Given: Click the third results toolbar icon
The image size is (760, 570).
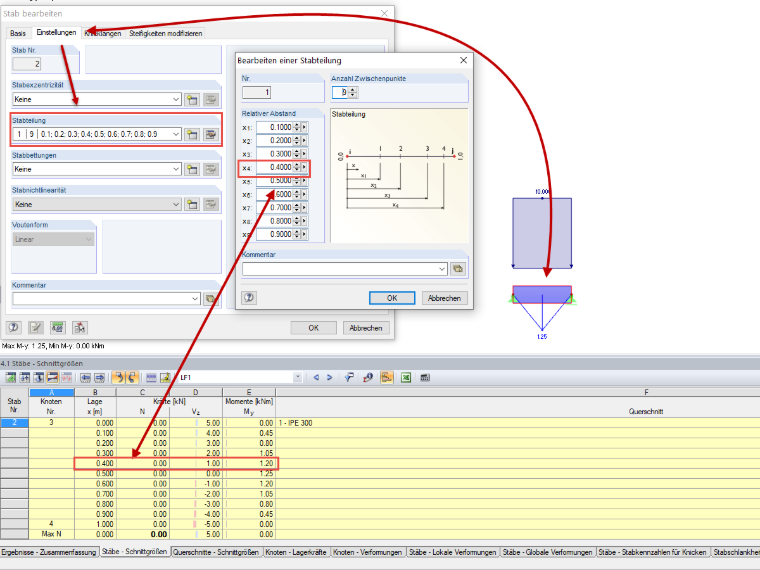Looking at the screenshot, I should 39,378.
